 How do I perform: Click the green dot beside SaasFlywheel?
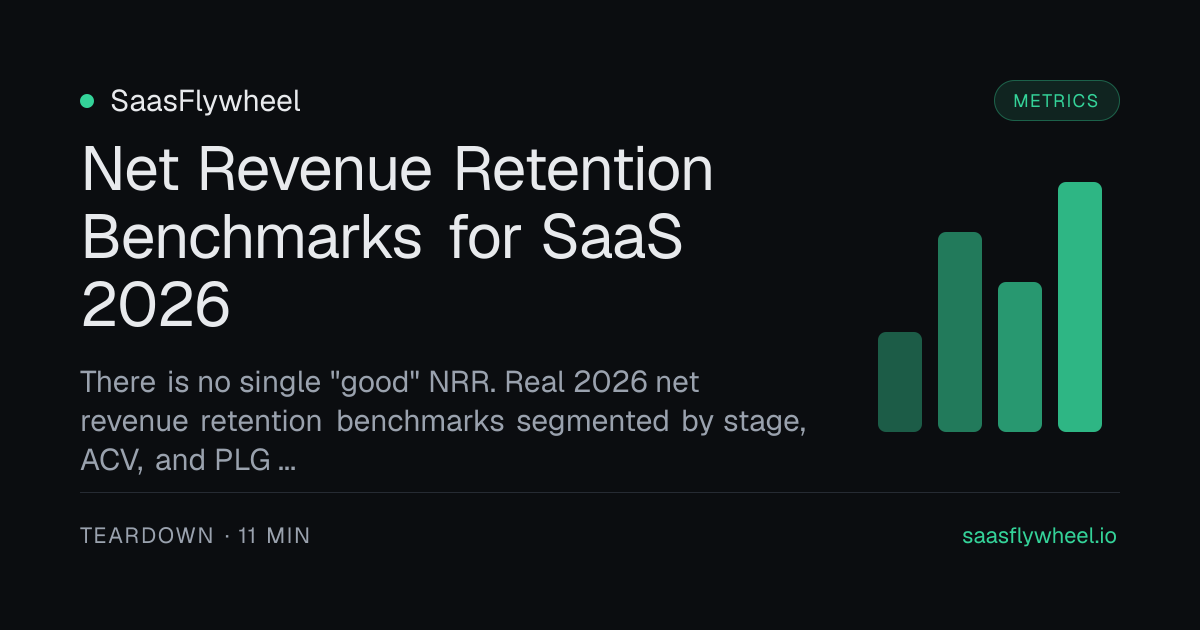click(87, 101)
